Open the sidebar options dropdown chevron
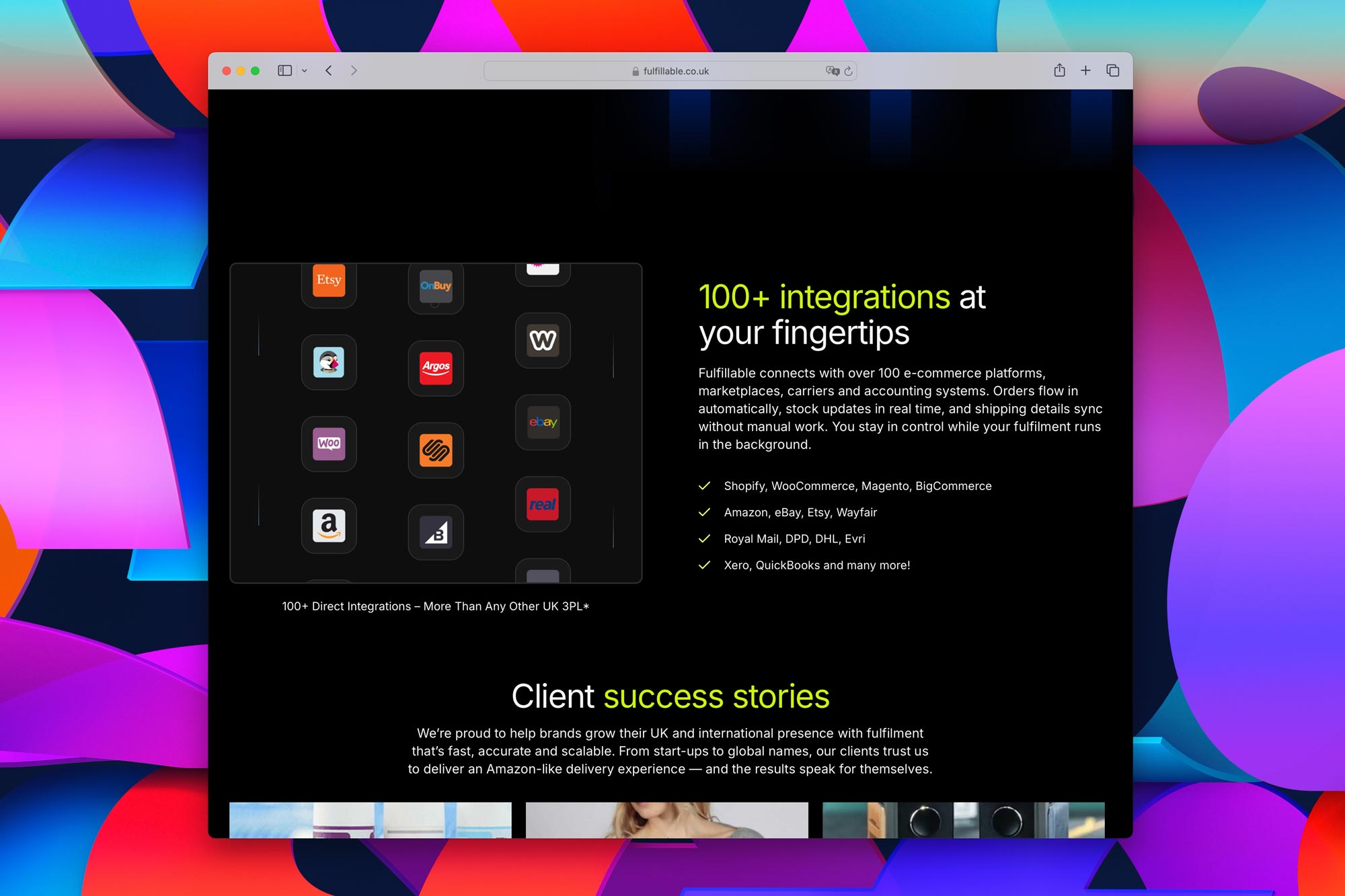Viewport: 1345px width, 896px height. 305,71
